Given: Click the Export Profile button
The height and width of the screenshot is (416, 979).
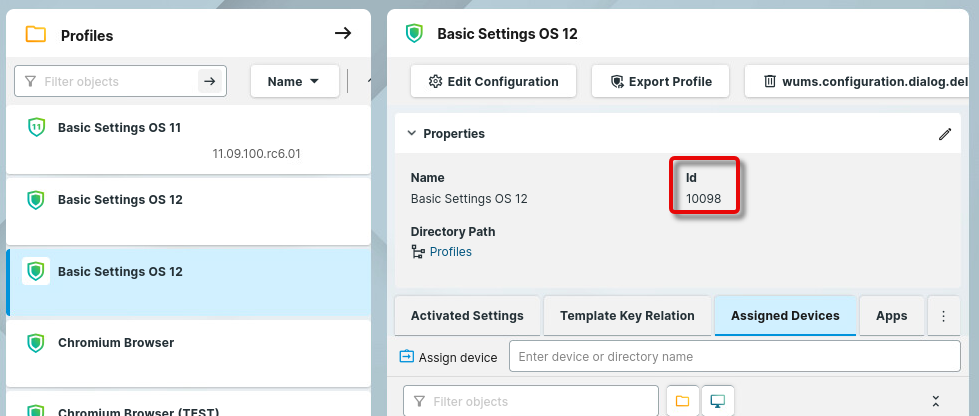Looking at the screenshot, I should (661, 82).
